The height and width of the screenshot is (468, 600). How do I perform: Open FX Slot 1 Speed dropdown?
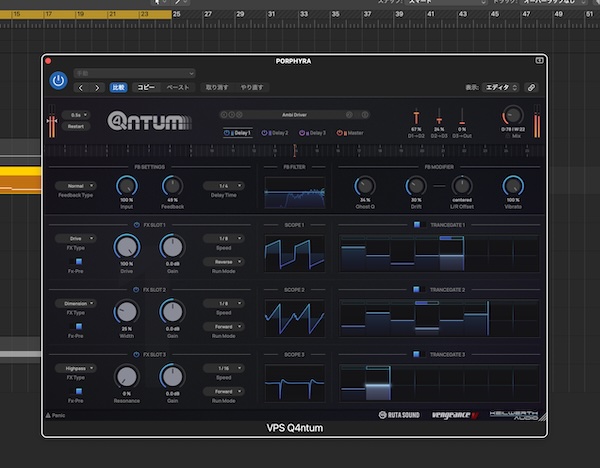tap(223, 238)
